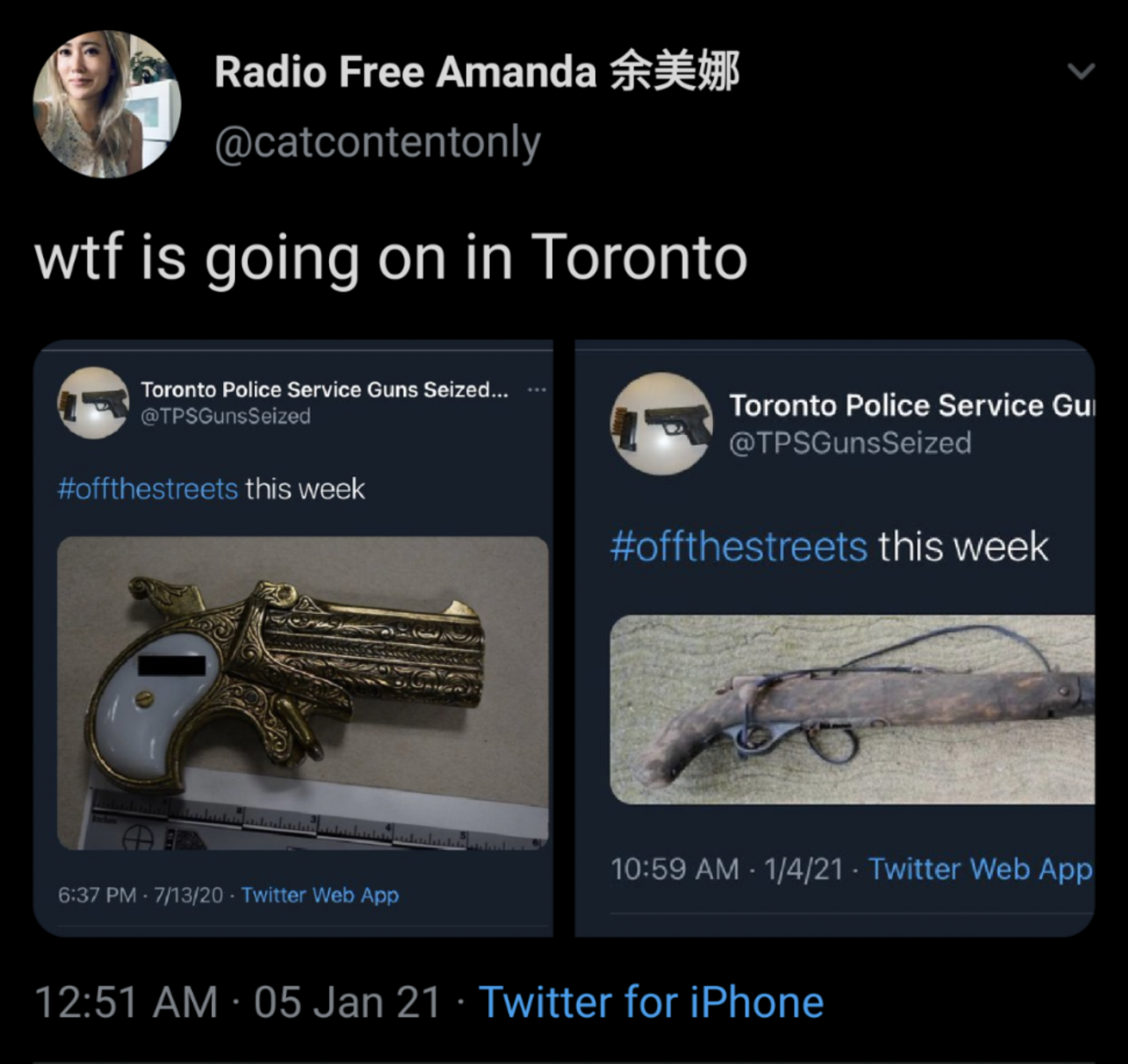View the rusty rifle photo
1128x1064 pixels.
tap(852, 709)
